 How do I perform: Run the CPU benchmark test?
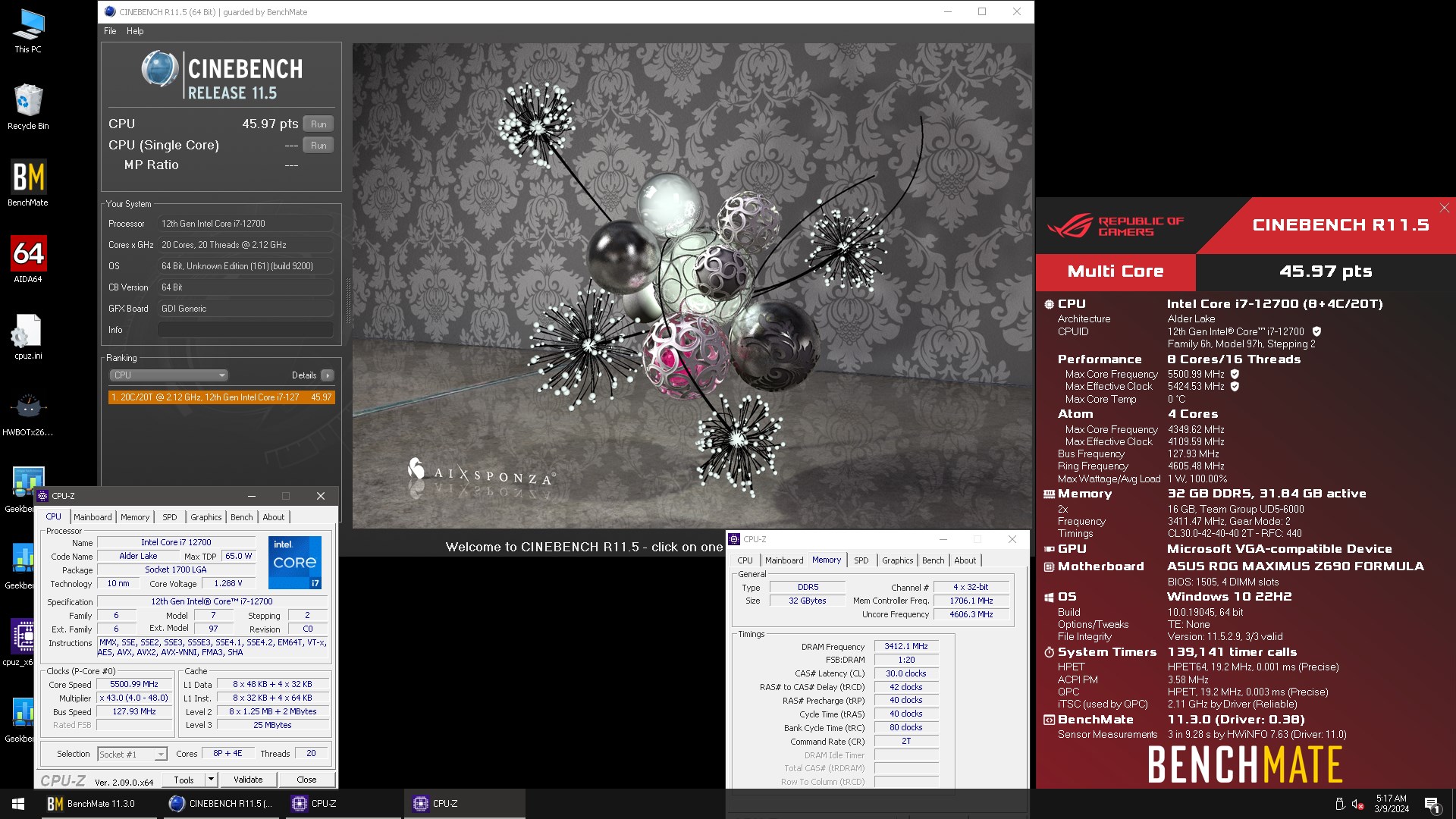click(318, 124)
